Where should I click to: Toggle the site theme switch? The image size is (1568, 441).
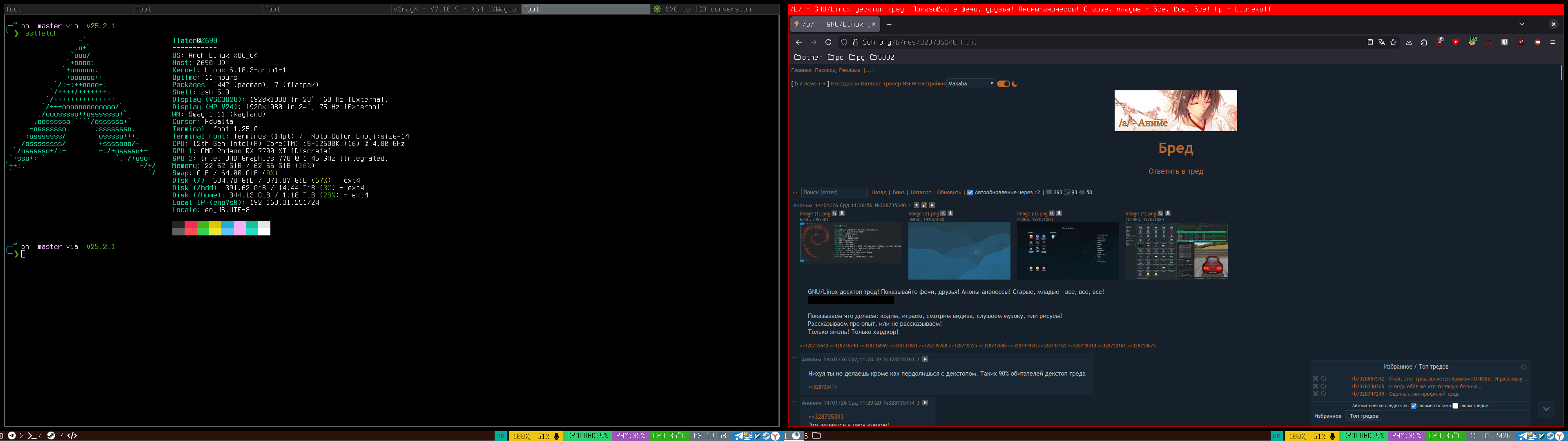pyautogui.click(x=1003, y=84)
